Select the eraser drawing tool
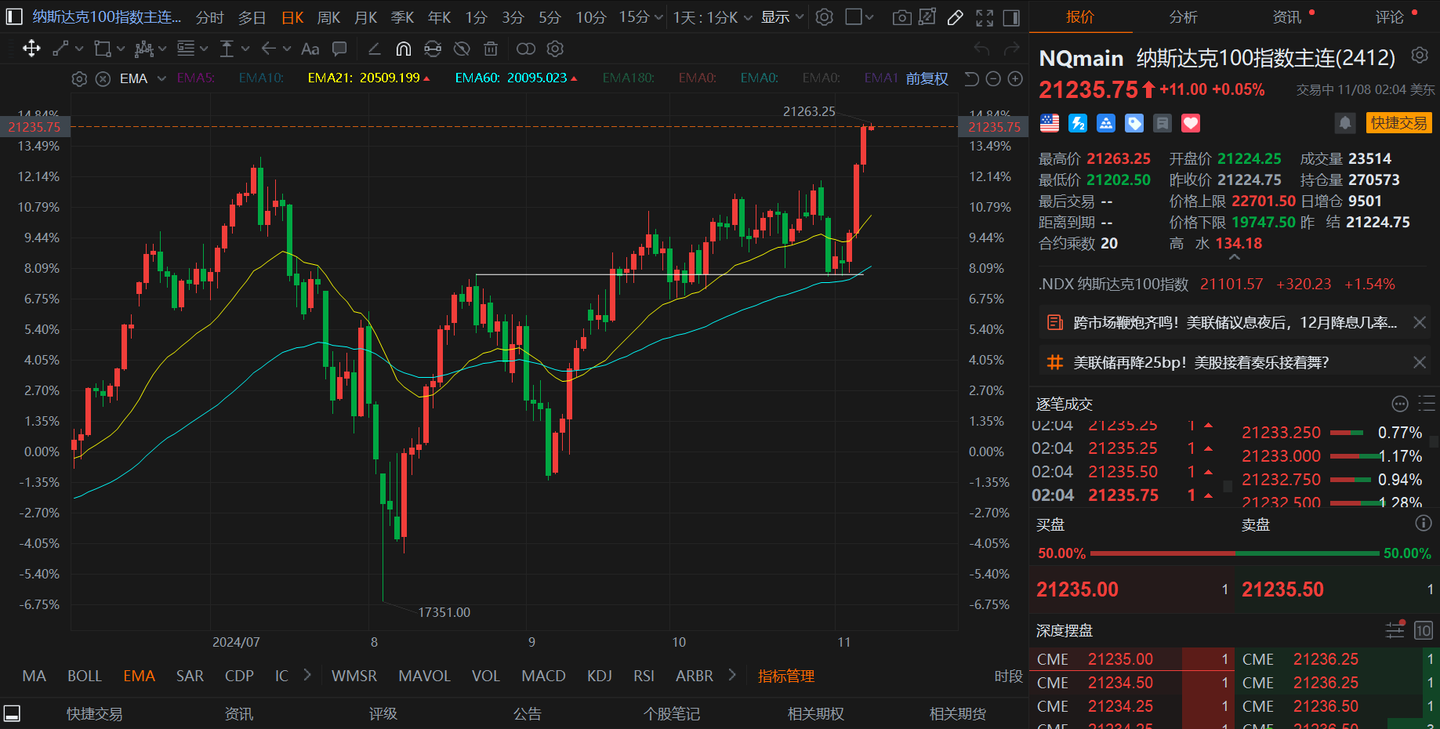Viewport: 1440px width, 729px height. pos(374,49)
